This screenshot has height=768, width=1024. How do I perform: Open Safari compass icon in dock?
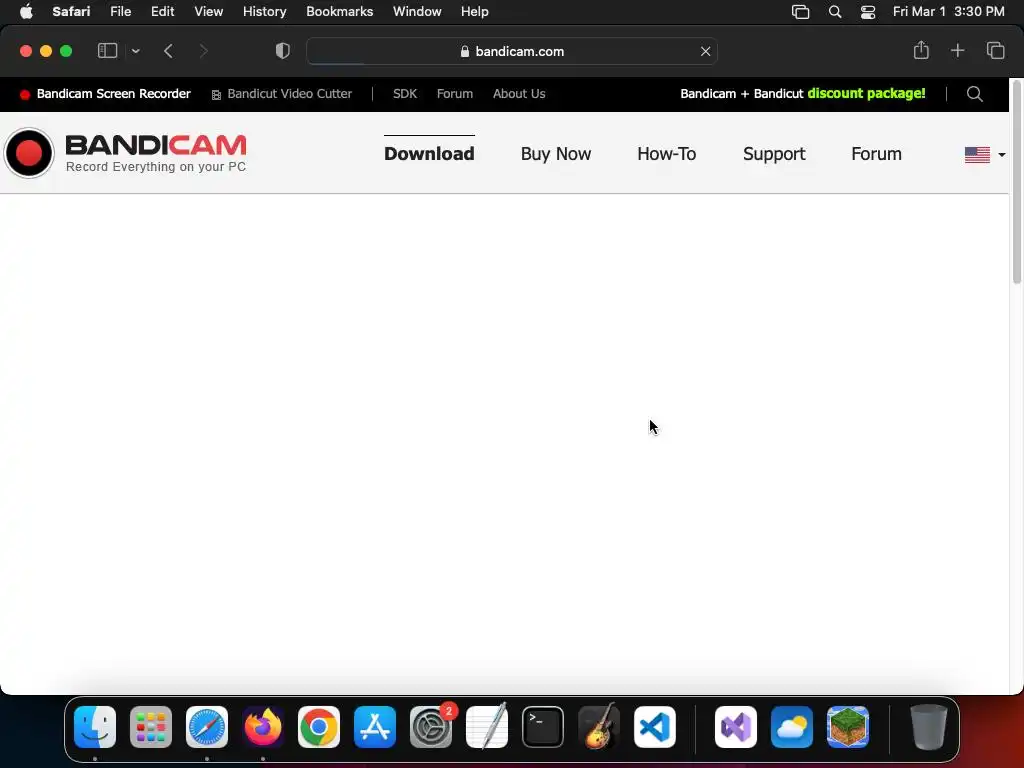click(x=207, y=727)
